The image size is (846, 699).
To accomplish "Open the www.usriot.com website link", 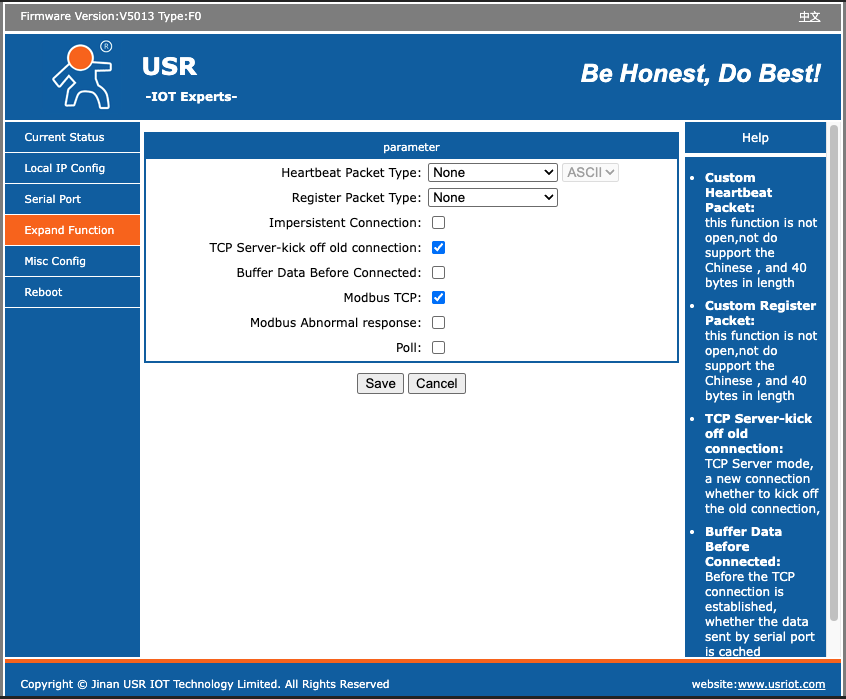I will [781, 684].
